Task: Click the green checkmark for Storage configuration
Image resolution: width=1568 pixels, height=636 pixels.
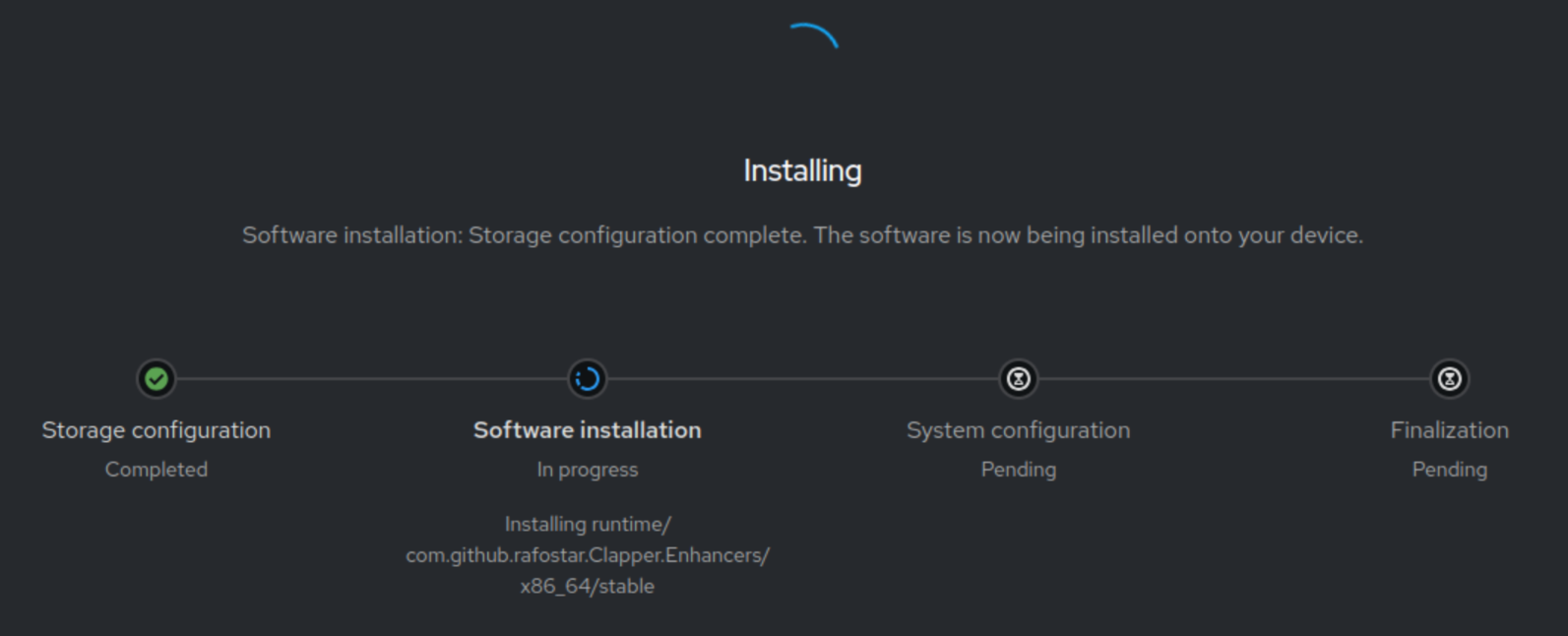Action: pos(156,379)
